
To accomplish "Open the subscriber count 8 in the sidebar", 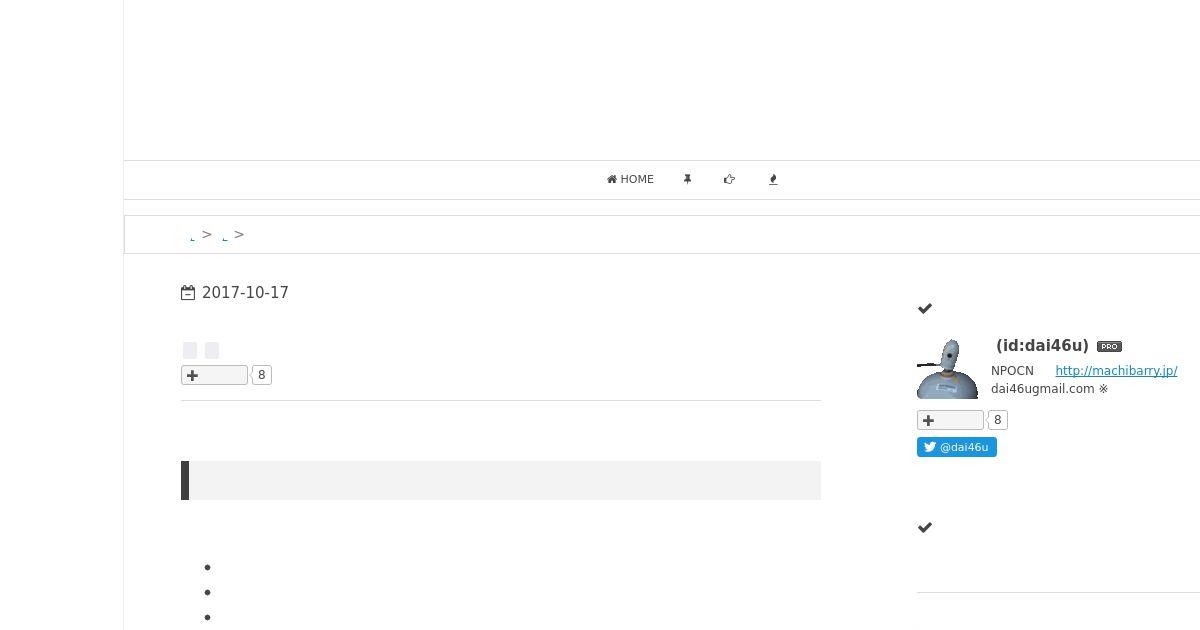I will point(997,420).
